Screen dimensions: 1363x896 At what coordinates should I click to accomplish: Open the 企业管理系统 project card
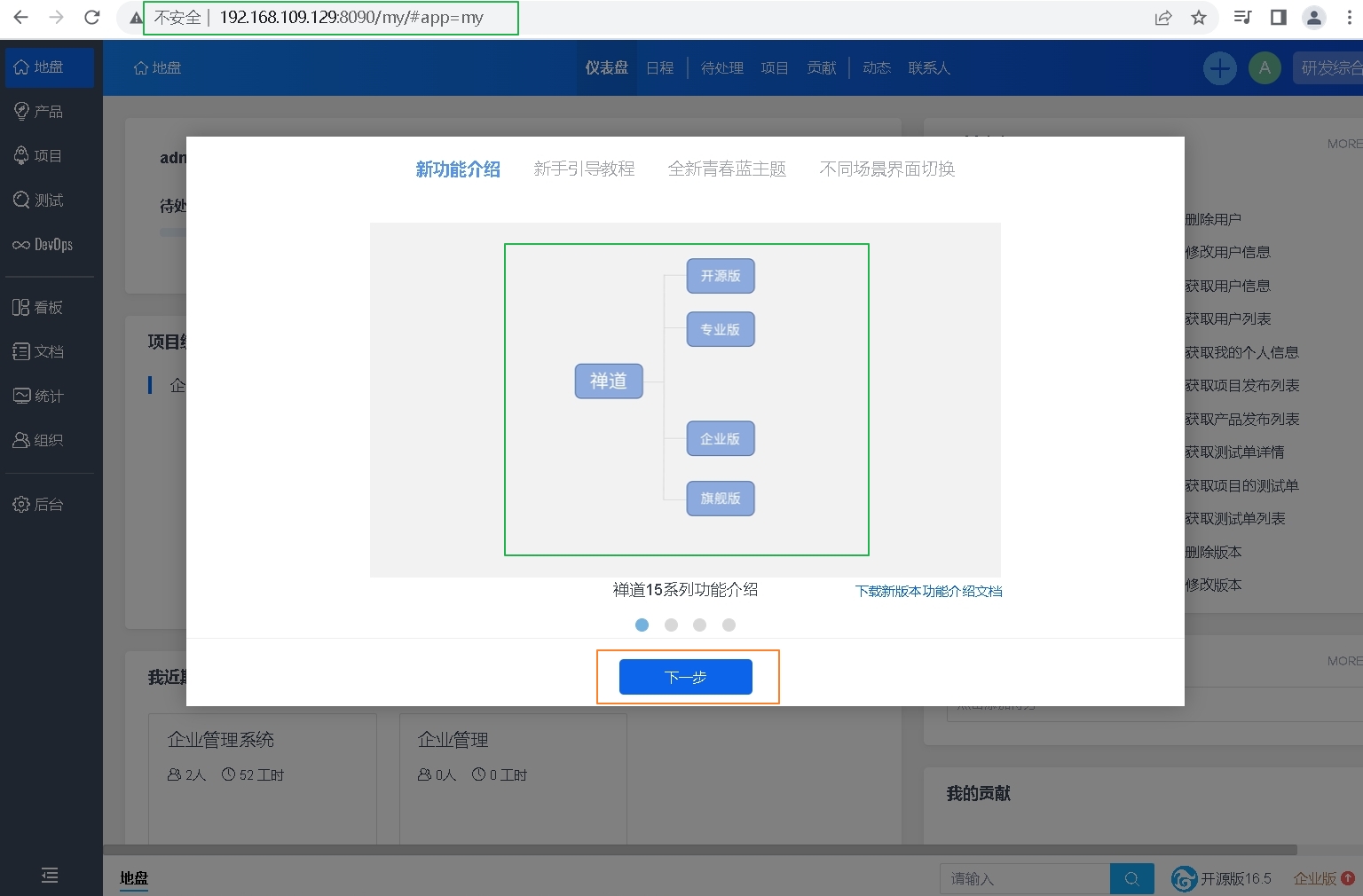[x=263, y=778]
